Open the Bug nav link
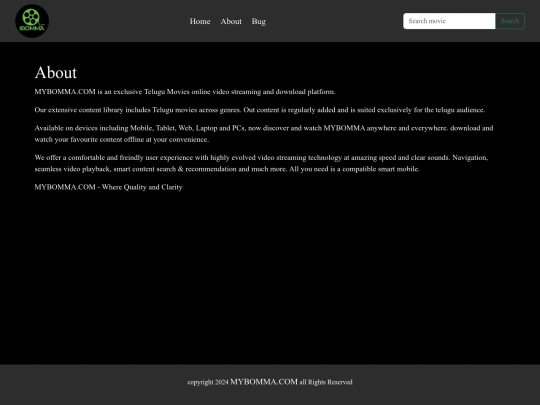 pyautogui.click(x=259, y=21)
